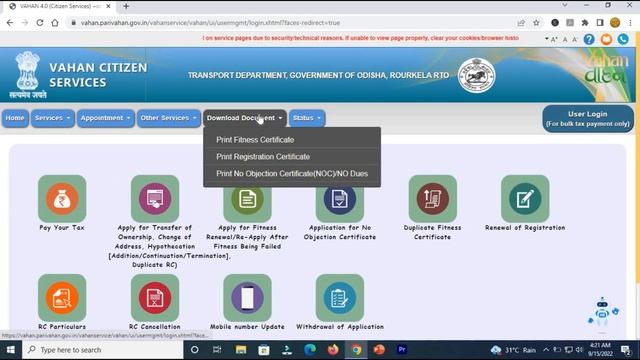Show hidden system tray icons
The height and width of the screenshot is (360, 640).
[546, 350]
